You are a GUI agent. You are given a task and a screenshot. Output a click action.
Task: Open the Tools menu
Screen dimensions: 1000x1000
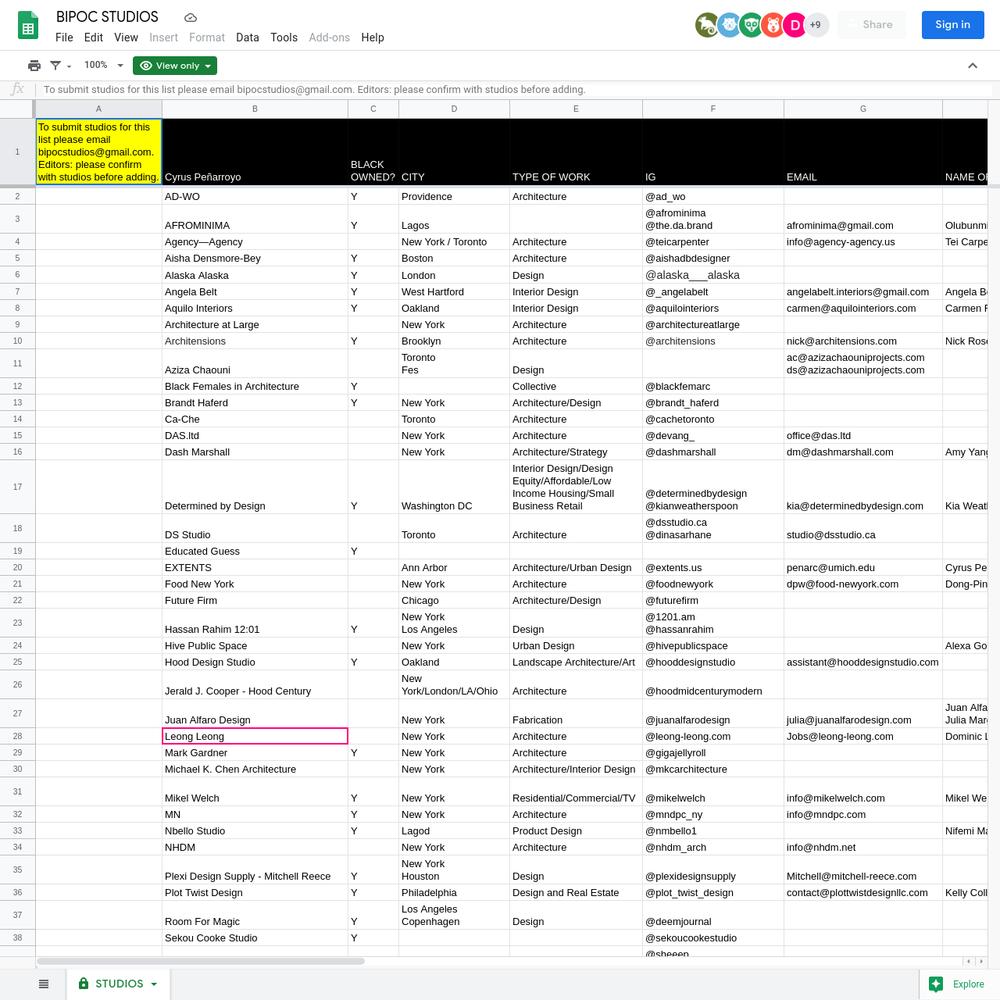pos(284,38)
